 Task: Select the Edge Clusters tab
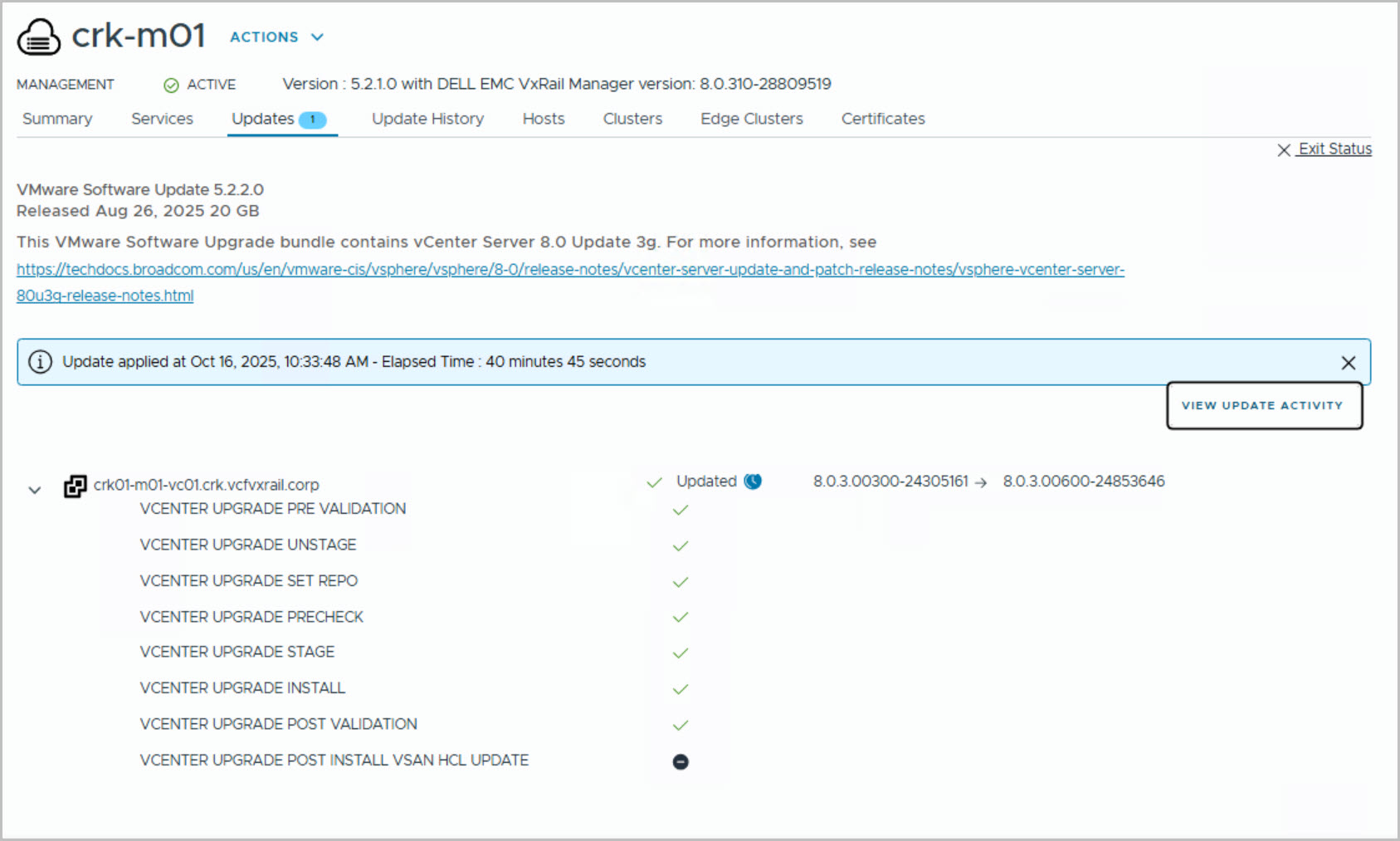click(x=751, y=119)
